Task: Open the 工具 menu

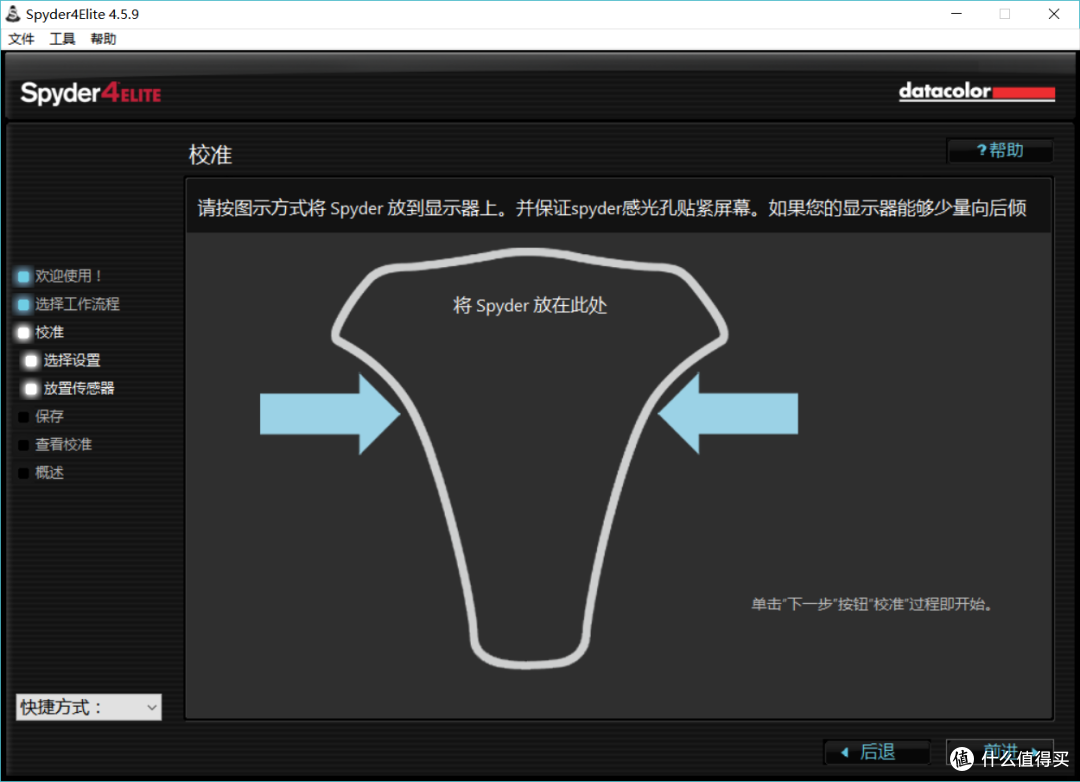Action: point(62,39)
